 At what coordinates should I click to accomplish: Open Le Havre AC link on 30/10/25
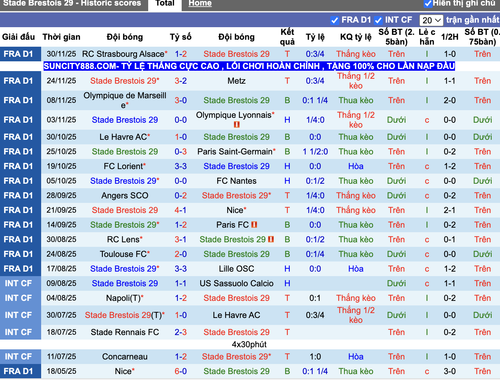coord(123,137)
